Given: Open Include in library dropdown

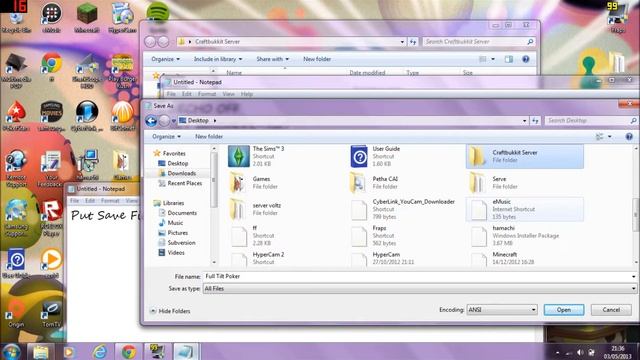Looking at the screenshot, I should 218,59.
